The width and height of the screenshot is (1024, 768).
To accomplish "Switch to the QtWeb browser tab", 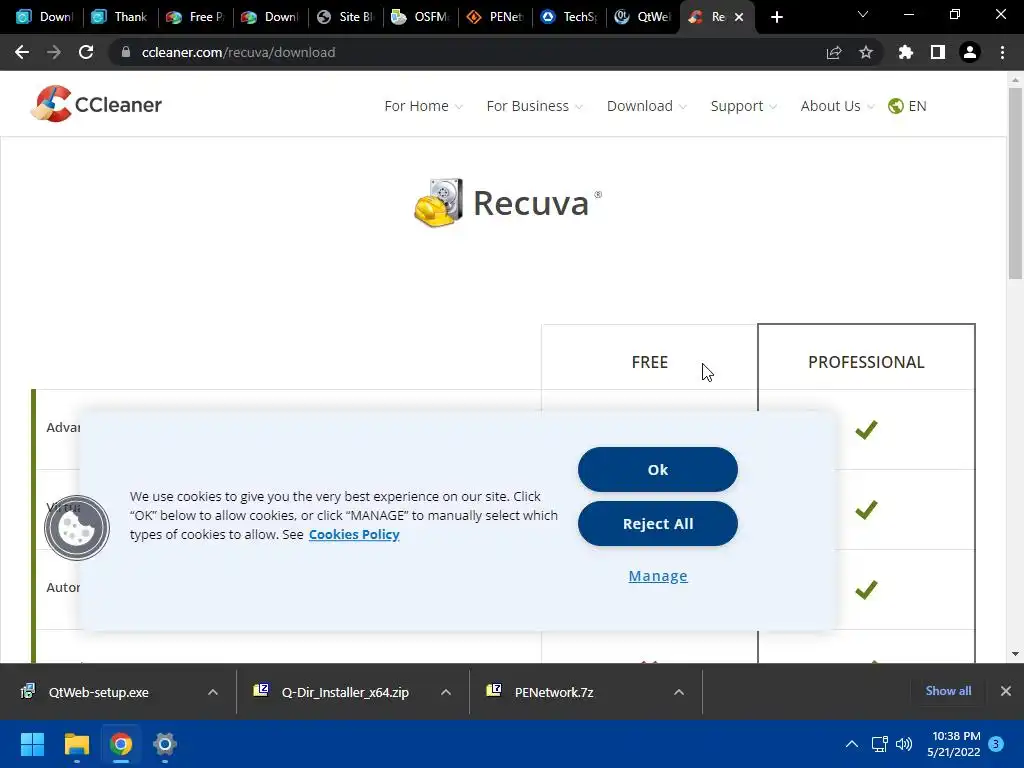I will [x=645, y=17].
